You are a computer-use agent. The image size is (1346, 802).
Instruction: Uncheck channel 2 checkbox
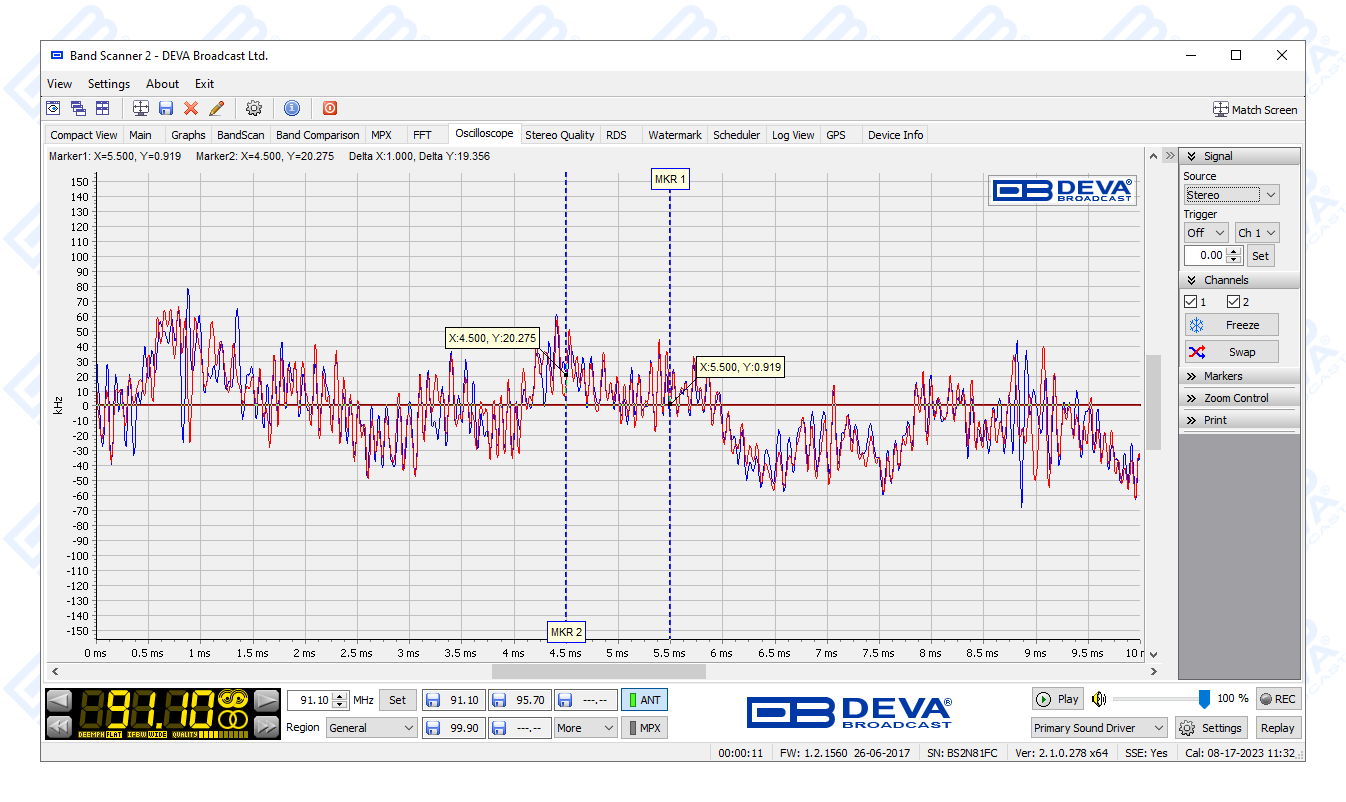tap(1234, 302)
